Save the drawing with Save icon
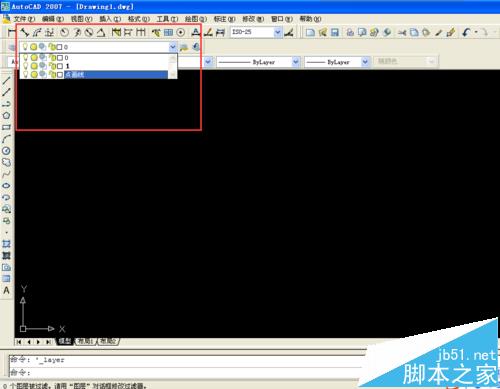500x389 pixels. (335, 32)
